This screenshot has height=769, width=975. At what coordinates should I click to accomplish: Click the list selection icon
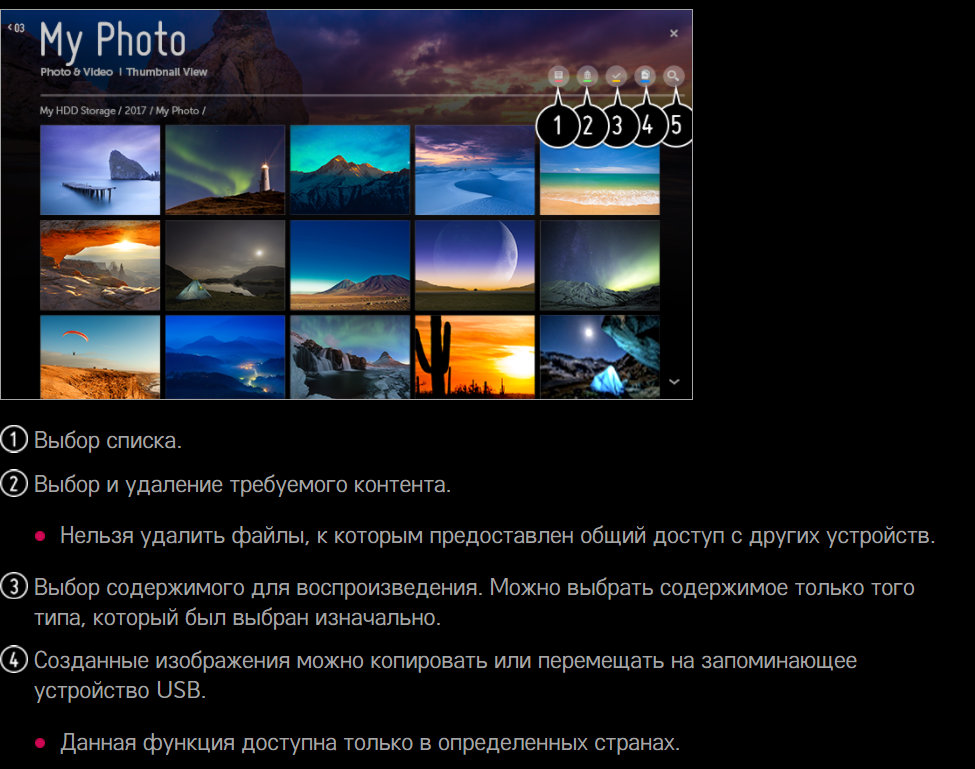coord(558,75)
